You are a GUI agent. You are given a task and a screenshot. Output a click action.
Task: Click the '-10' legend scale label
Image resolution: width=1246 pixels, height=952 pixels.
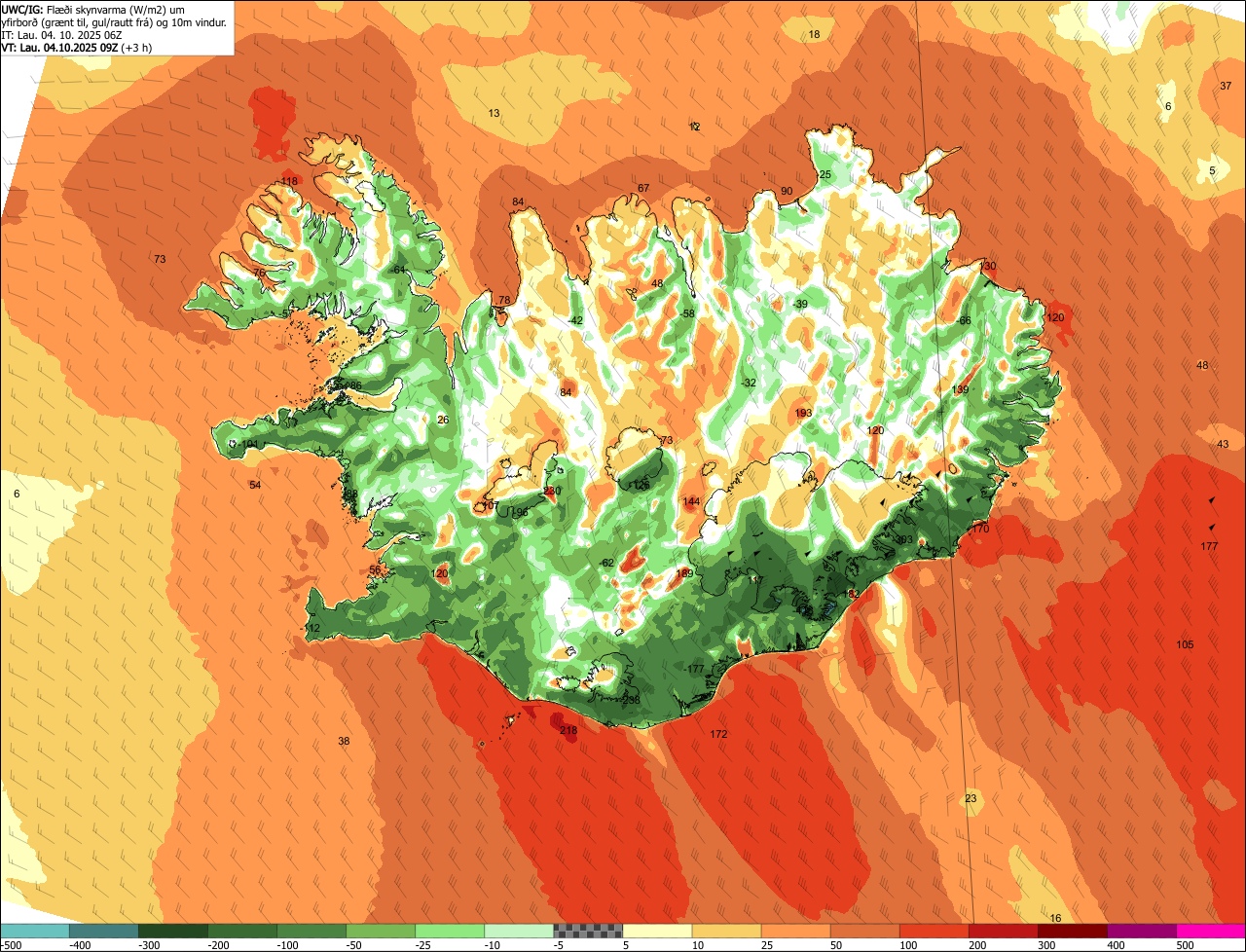tap(495, 945)
